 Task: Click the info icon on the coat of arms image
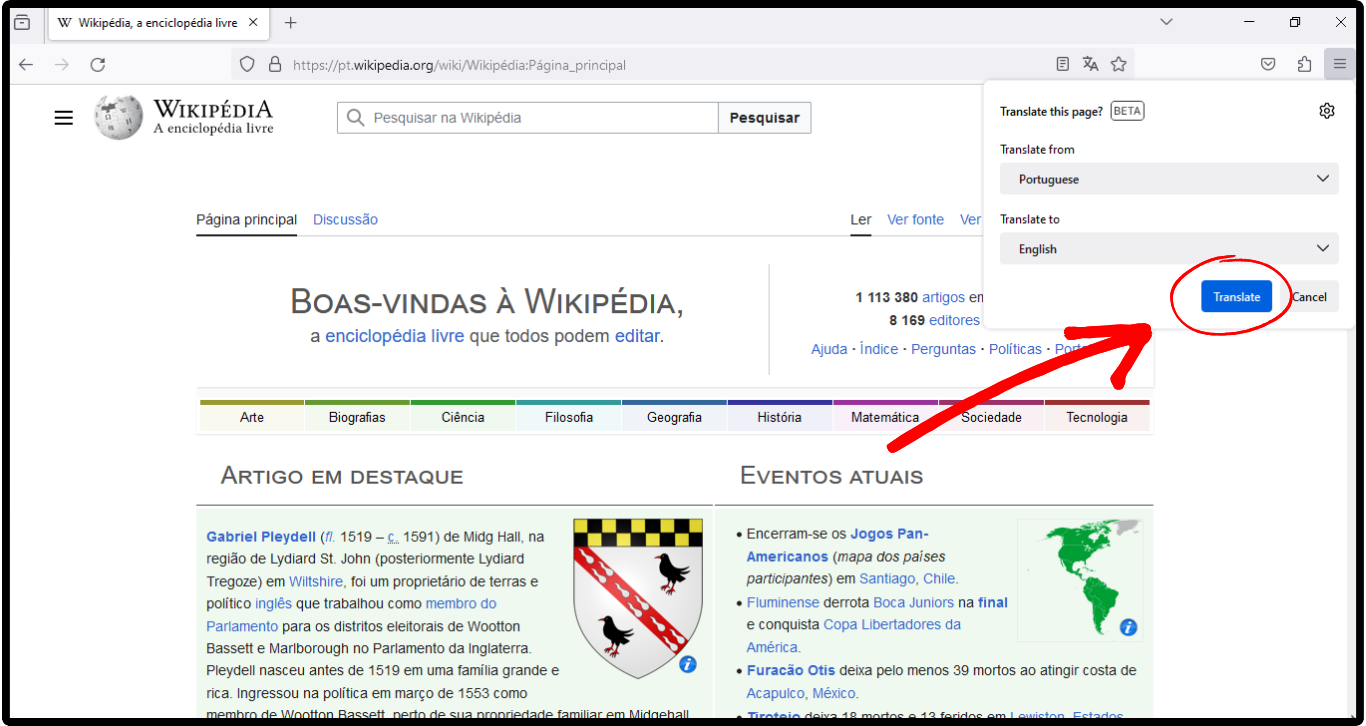(688, 661)
